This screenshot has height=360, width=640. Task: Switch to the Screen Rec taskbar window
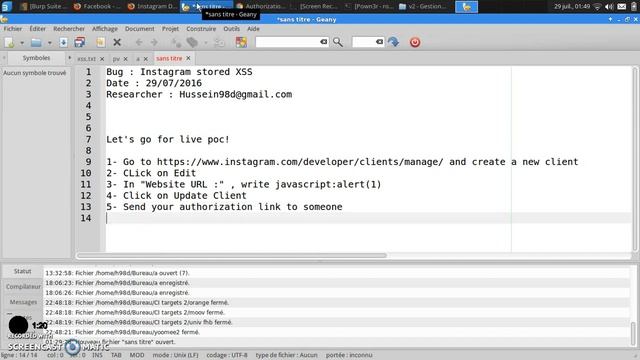pyautogui.click(x=315, y=6)
